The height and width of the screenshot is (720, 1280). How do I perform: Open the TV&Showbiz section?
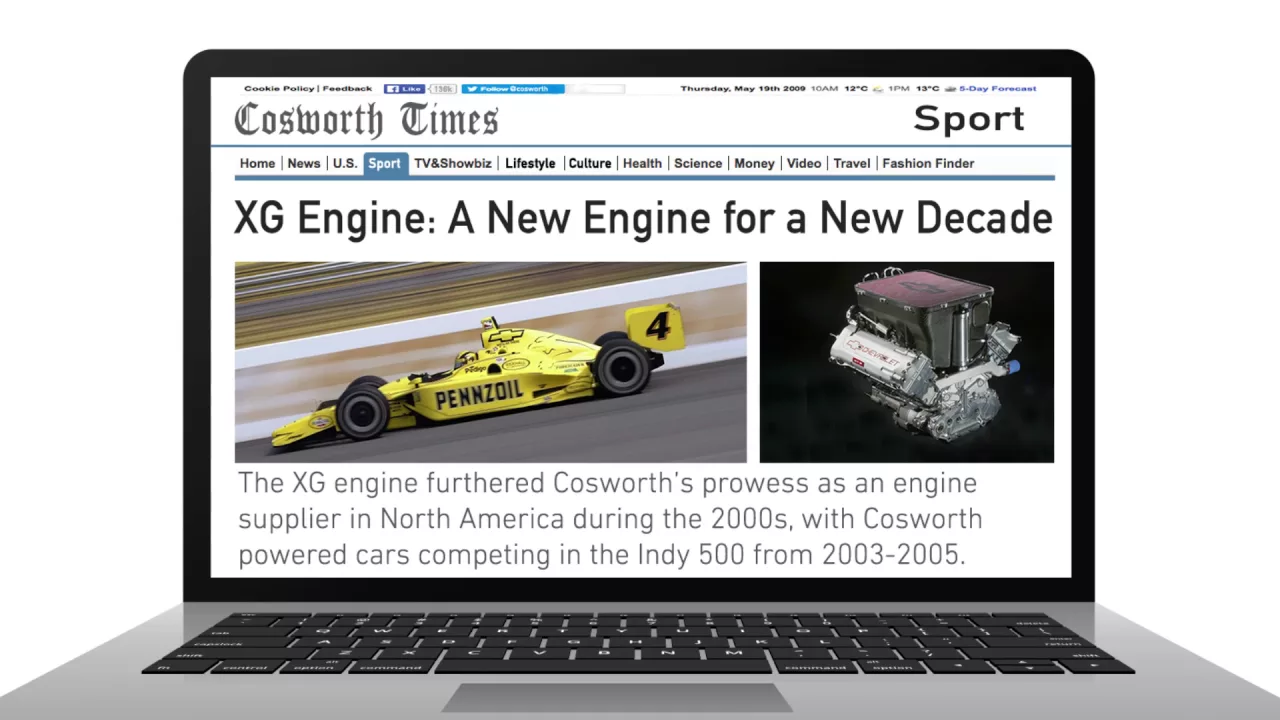[x=453, y=163]
